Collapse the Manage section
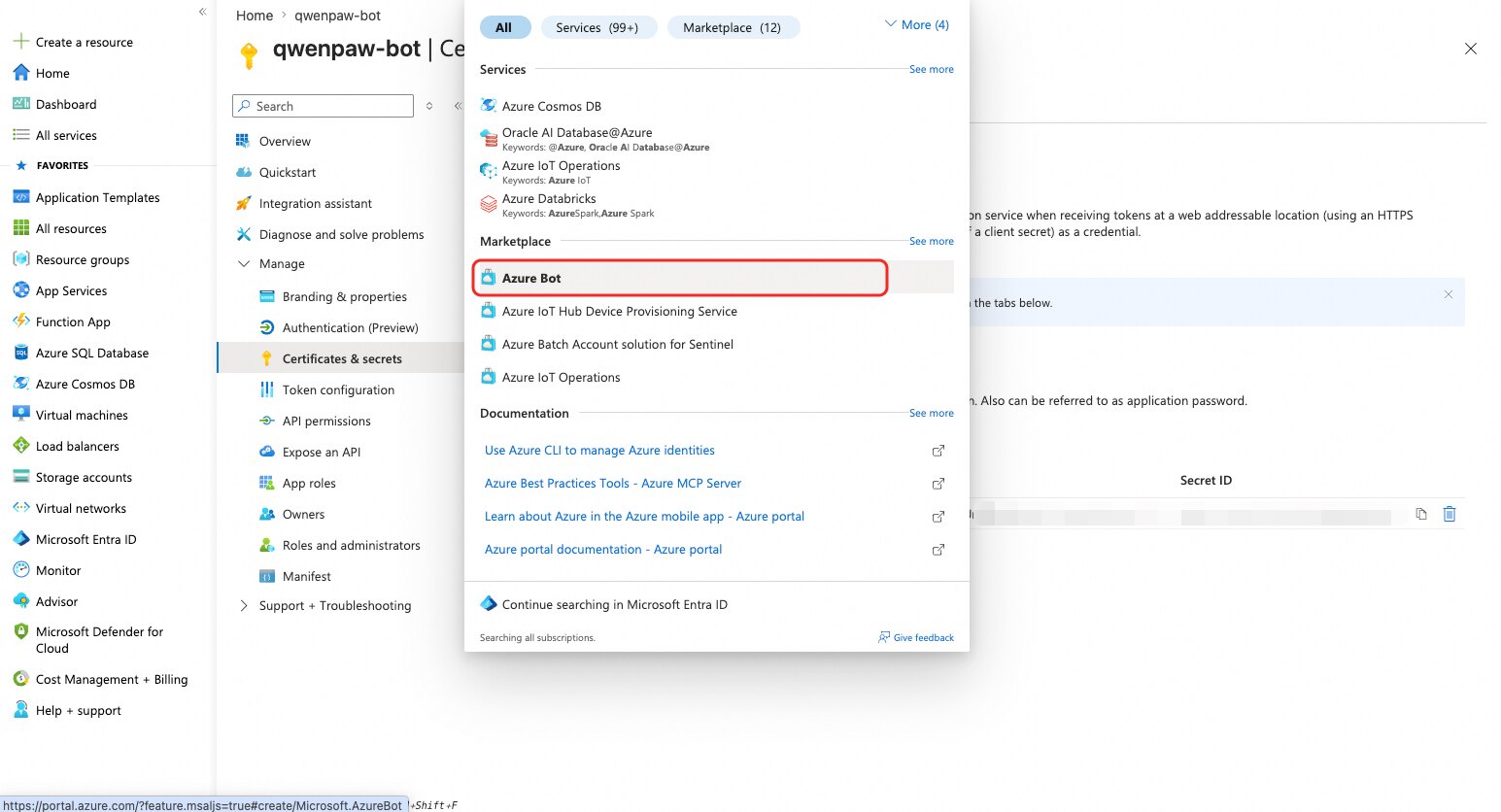This screenshot has height=812, width=1501. [x=244, y=263]
